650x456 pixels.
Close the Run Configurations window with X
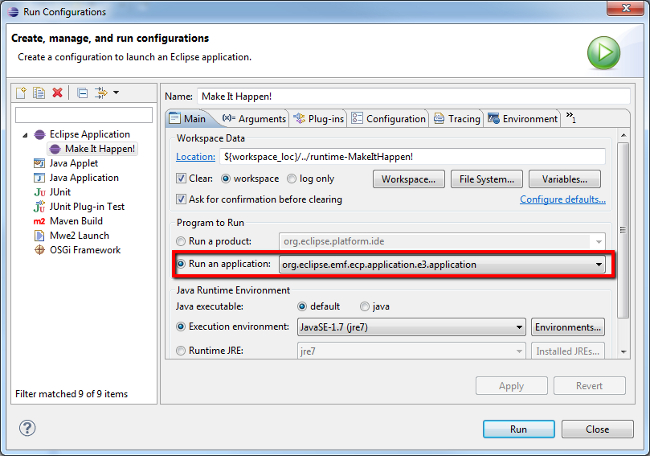pyautogui.click(x=626, y=8)
